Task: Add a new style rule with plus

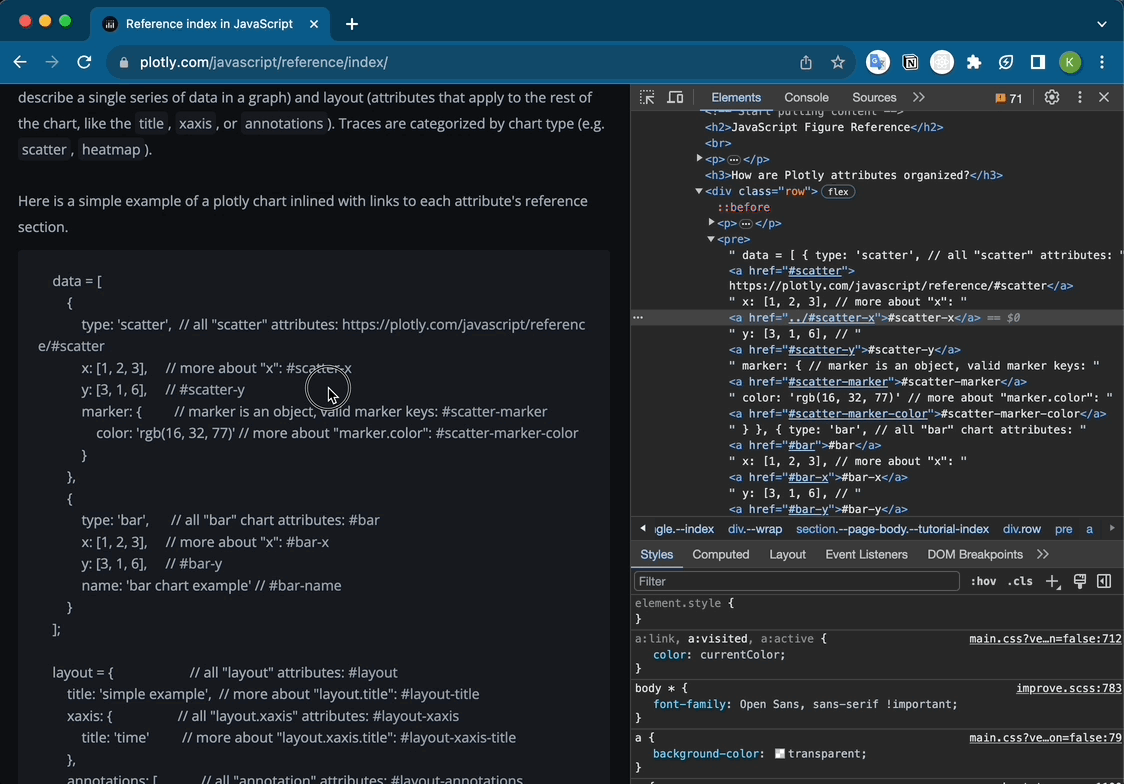Action: (1052, 581)
